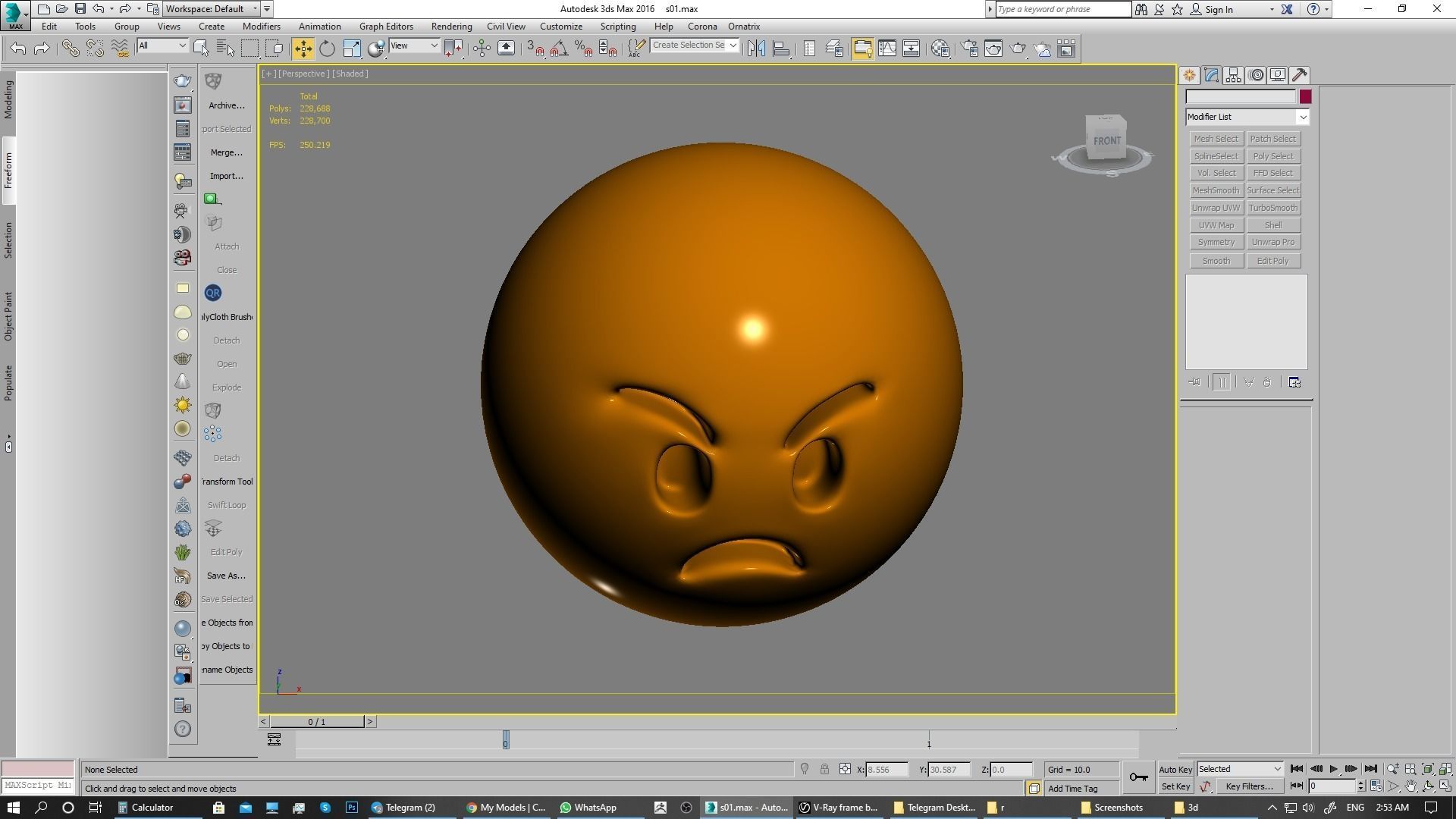Open the Key Filters... button
This screenshot has height=819, width=1456.
(1249, 786)
